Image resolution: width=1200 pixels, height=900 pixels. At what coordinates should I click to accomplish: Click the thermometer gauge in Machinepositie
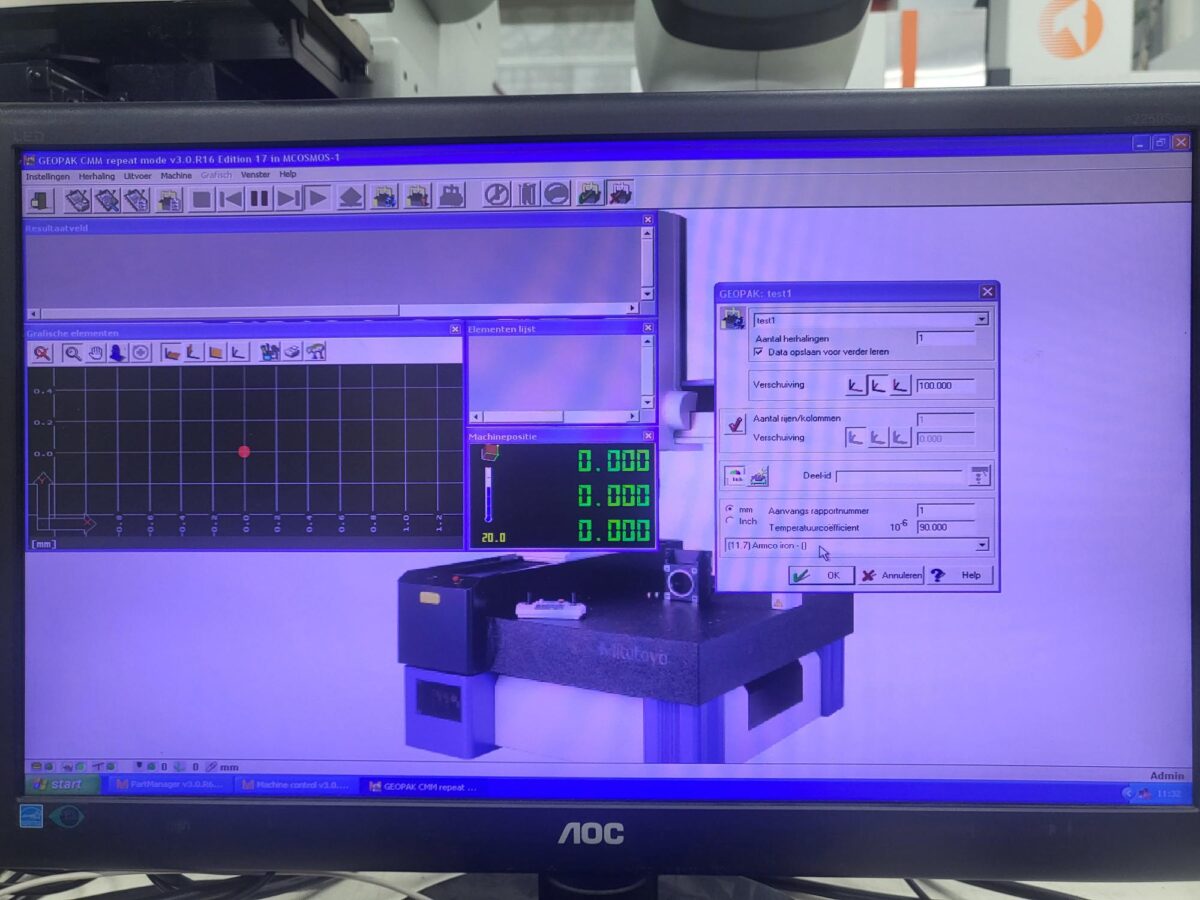tap(489, 496)
